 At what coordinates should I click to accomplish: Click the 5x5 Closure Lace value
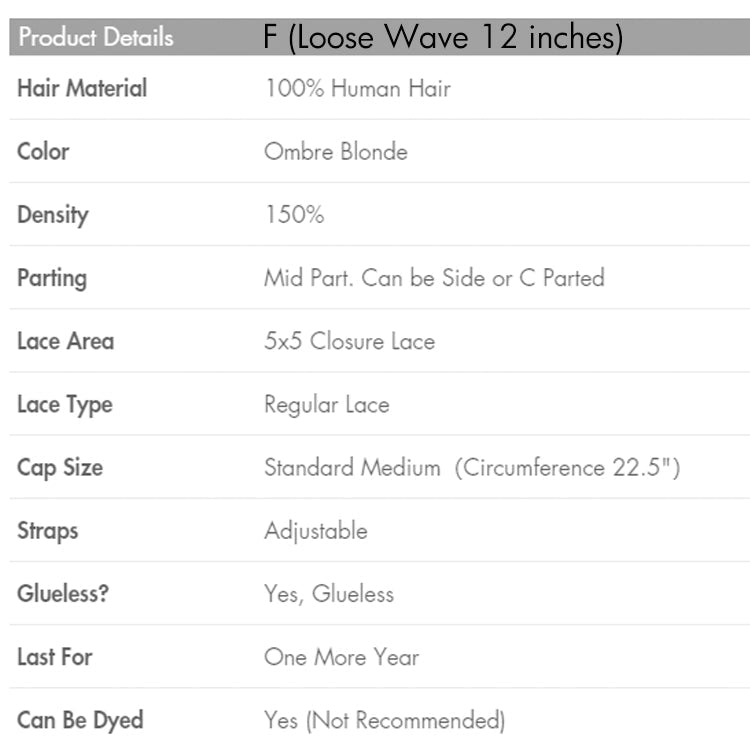(349, 341)
